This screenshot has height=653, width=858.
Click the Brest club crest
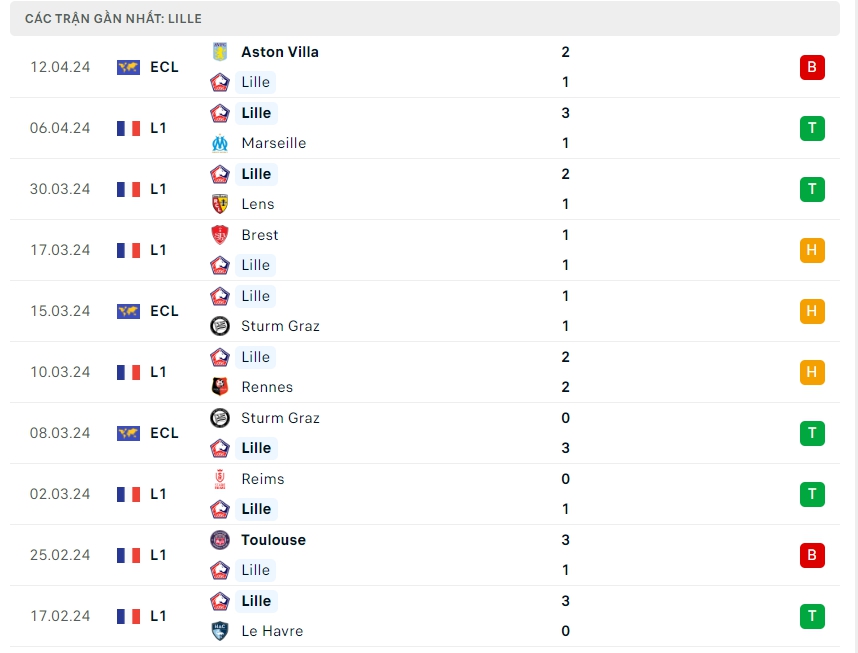pos(220,235)
